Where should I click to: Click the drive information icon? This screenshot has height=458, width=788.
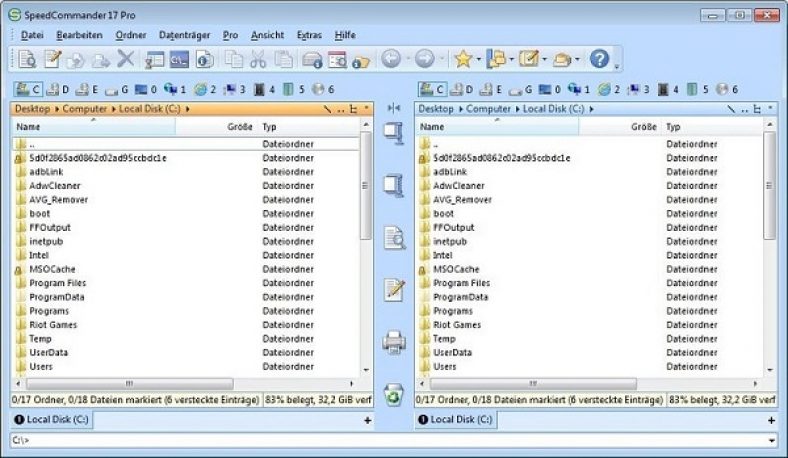(x=312, y=60)
